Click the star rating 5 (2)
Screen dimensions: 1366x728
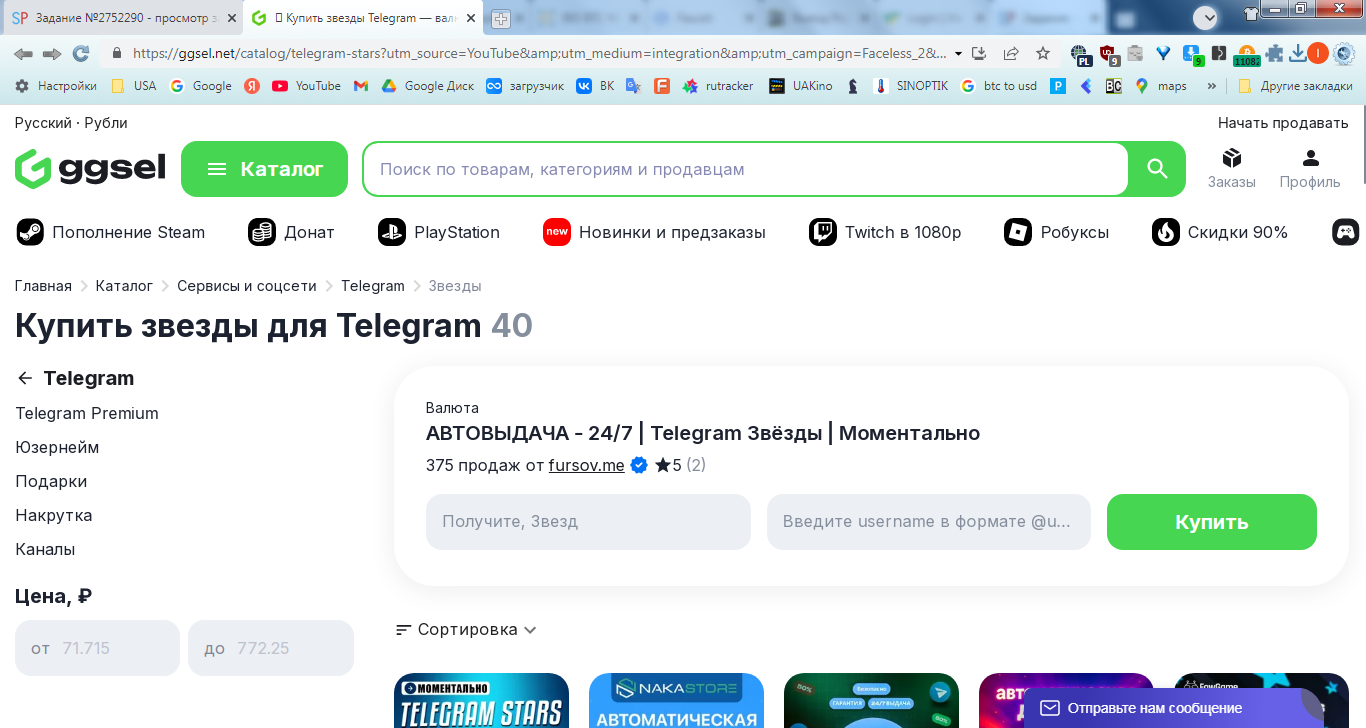pyautogui.click(x=680, y=465)
